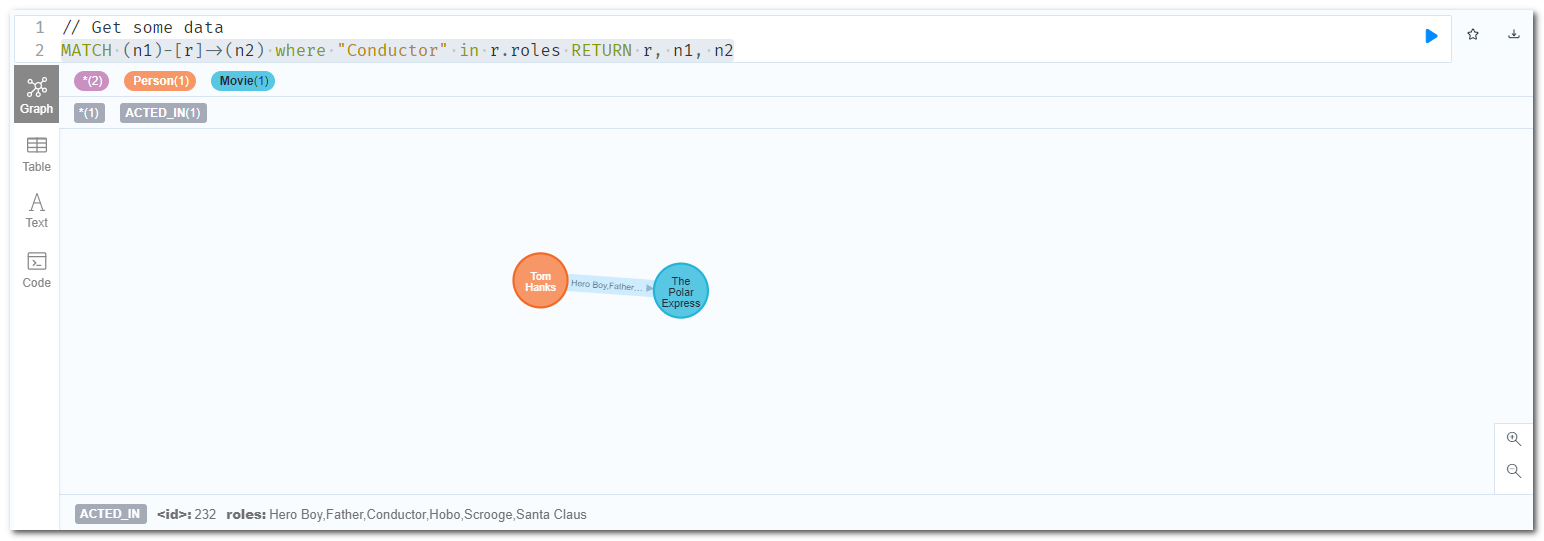The width and height of the screenshot is (1544, 541).
Task: Save query to favorites with star icon
Action: (x=1473, y=35)
